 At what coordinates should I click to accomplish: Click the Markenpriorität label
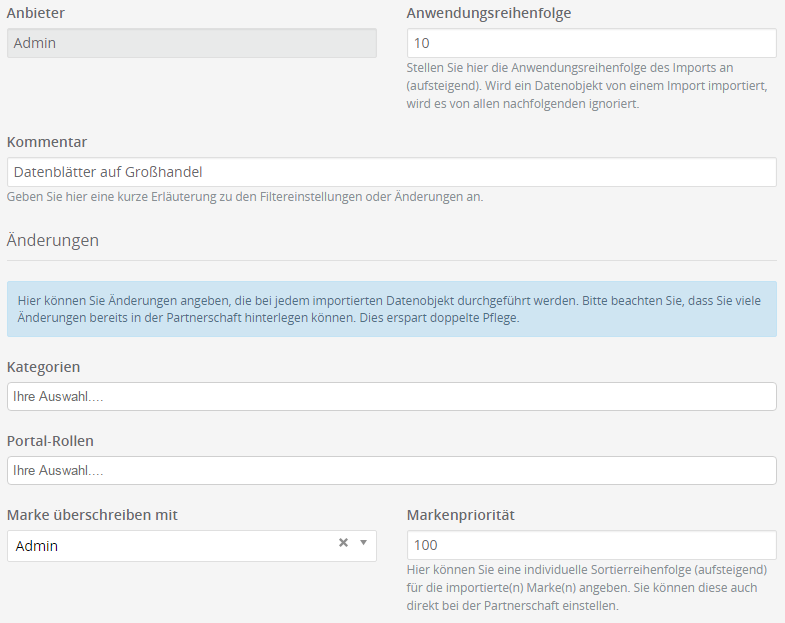[x=460, y=515]
